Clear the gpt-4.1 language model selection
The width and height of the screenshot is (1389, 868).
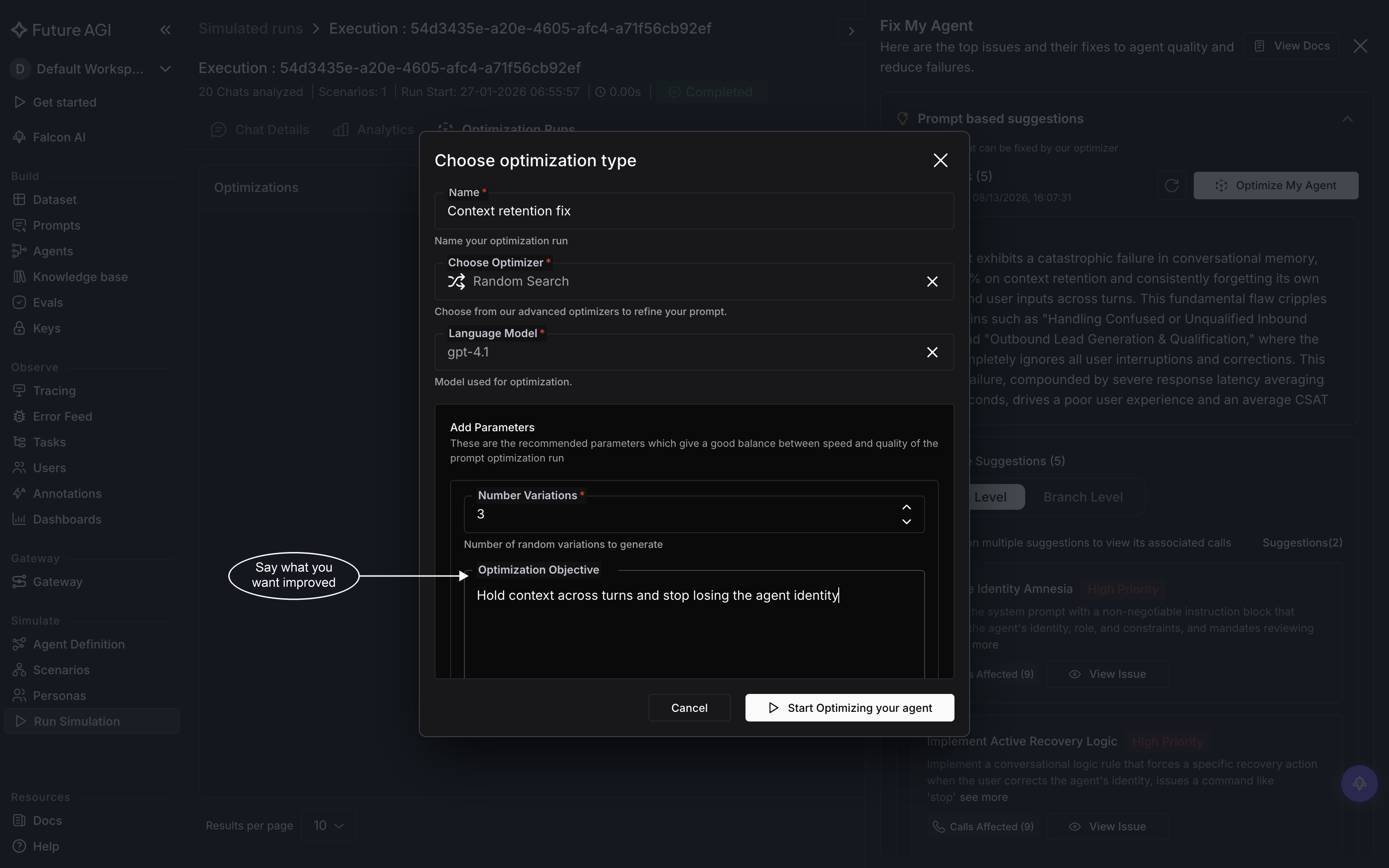pos(932,352)
